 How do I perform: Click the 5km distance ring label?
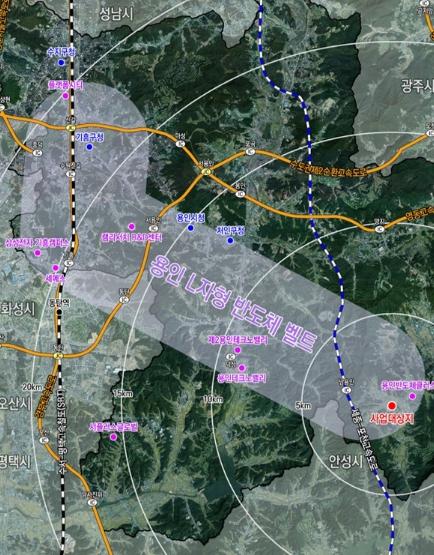(x=303, y=405)
